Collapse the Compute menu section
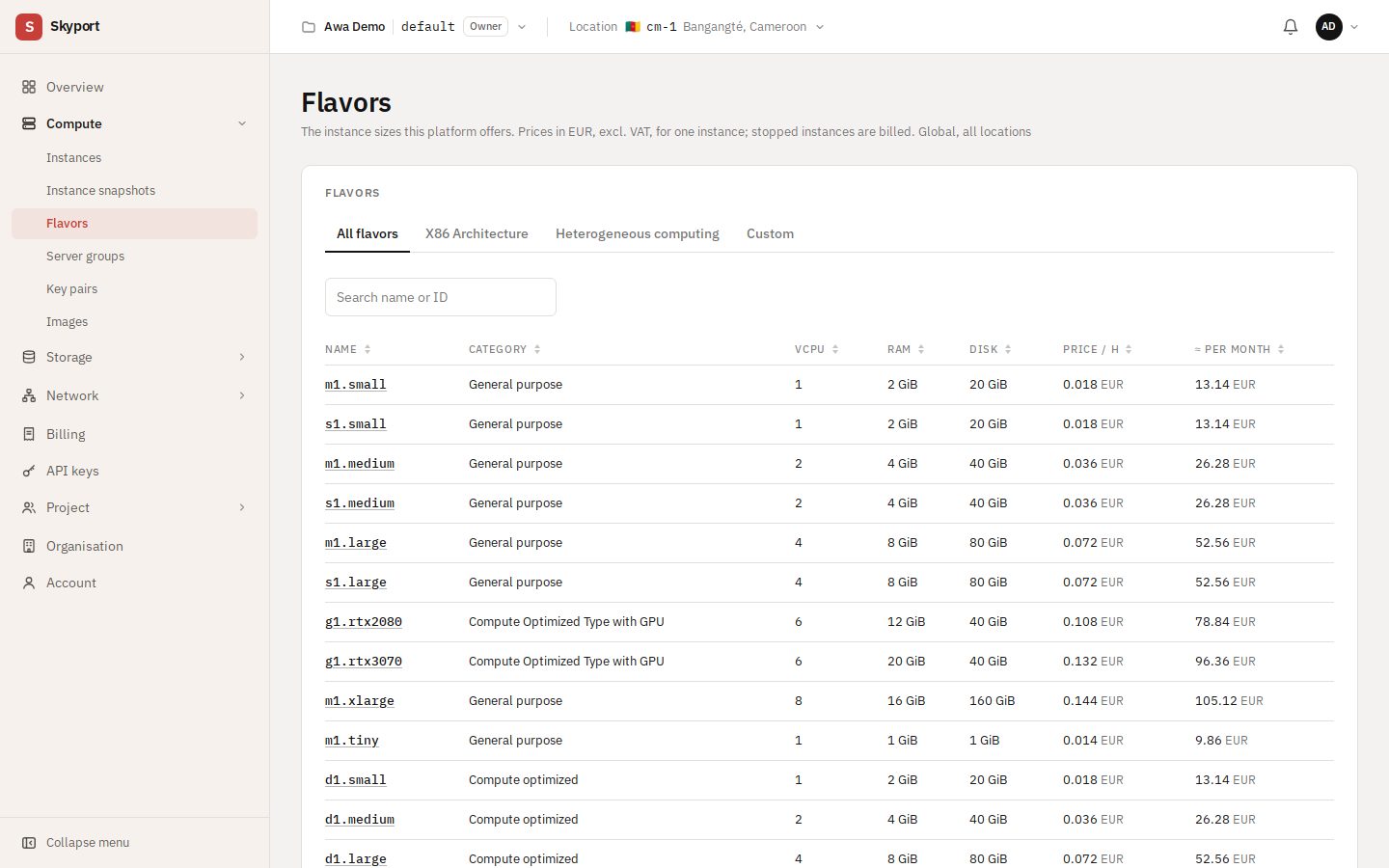Viewport: 1389px width, 868px height. [242, 123]
